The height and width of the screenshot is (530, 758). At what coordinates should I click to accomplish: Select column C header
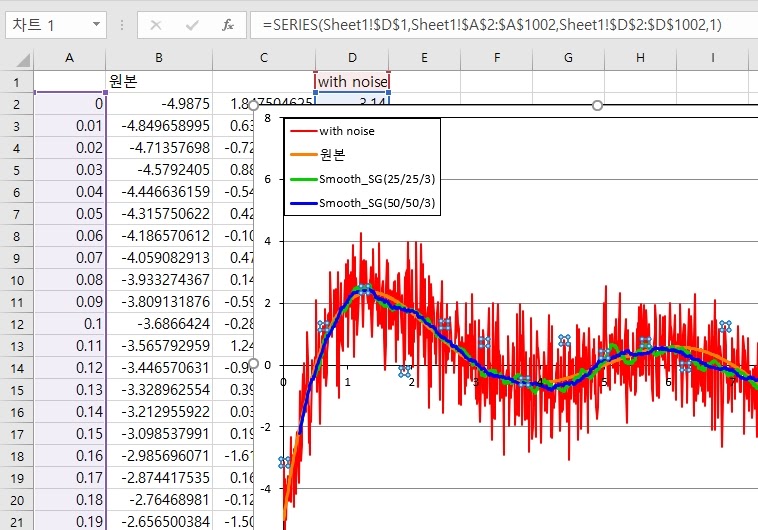pyautogui.click(x=263, y=59)
